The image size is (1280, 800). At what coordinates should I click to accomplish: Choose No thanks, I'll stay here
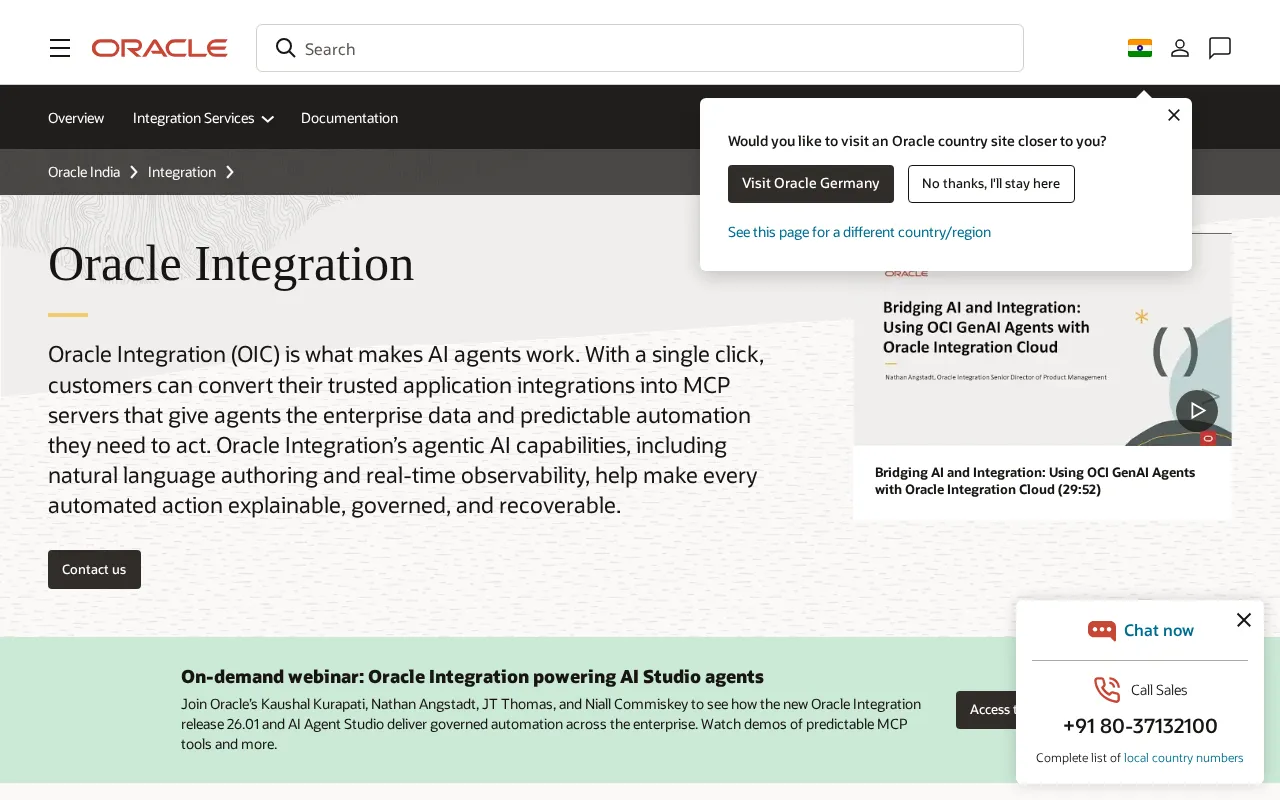coord(991,184)
